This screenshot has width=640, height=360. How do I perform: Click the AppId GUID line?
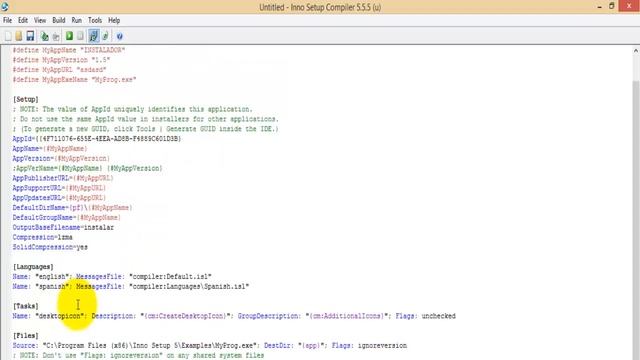tap(97, 139)
